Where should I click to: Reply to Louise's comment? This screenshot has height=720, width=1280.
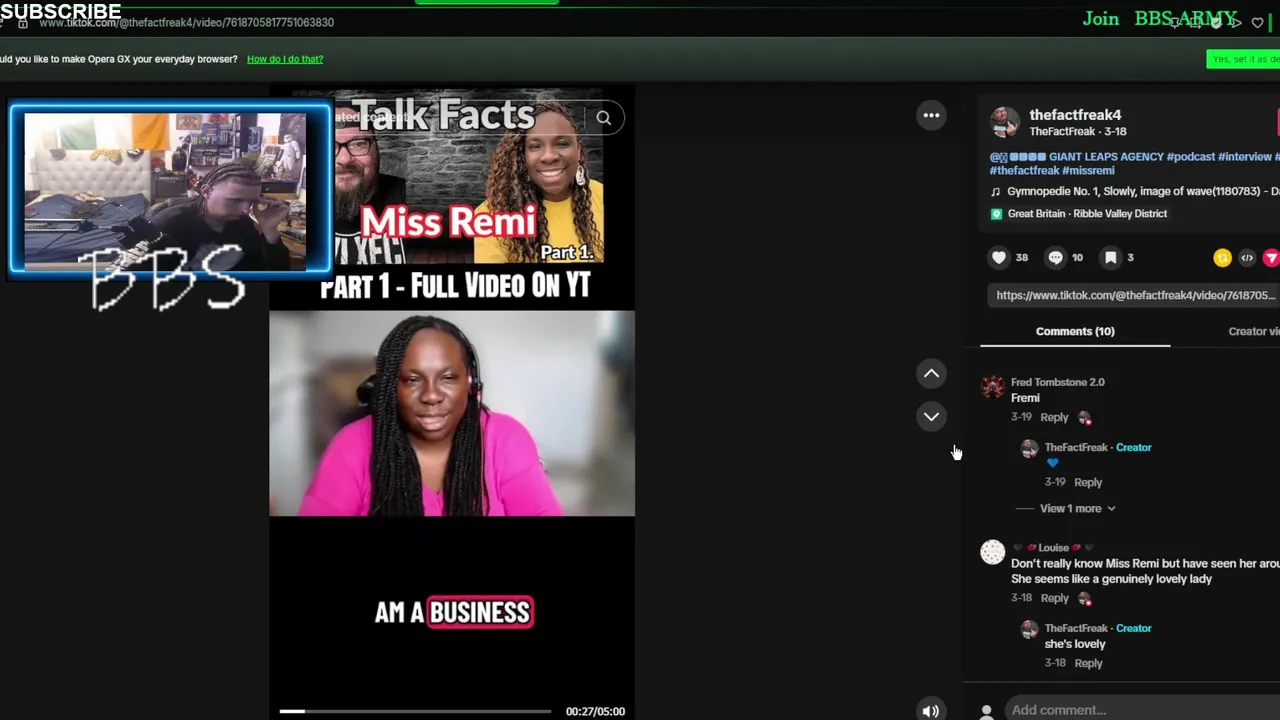tap(1054, 598)
